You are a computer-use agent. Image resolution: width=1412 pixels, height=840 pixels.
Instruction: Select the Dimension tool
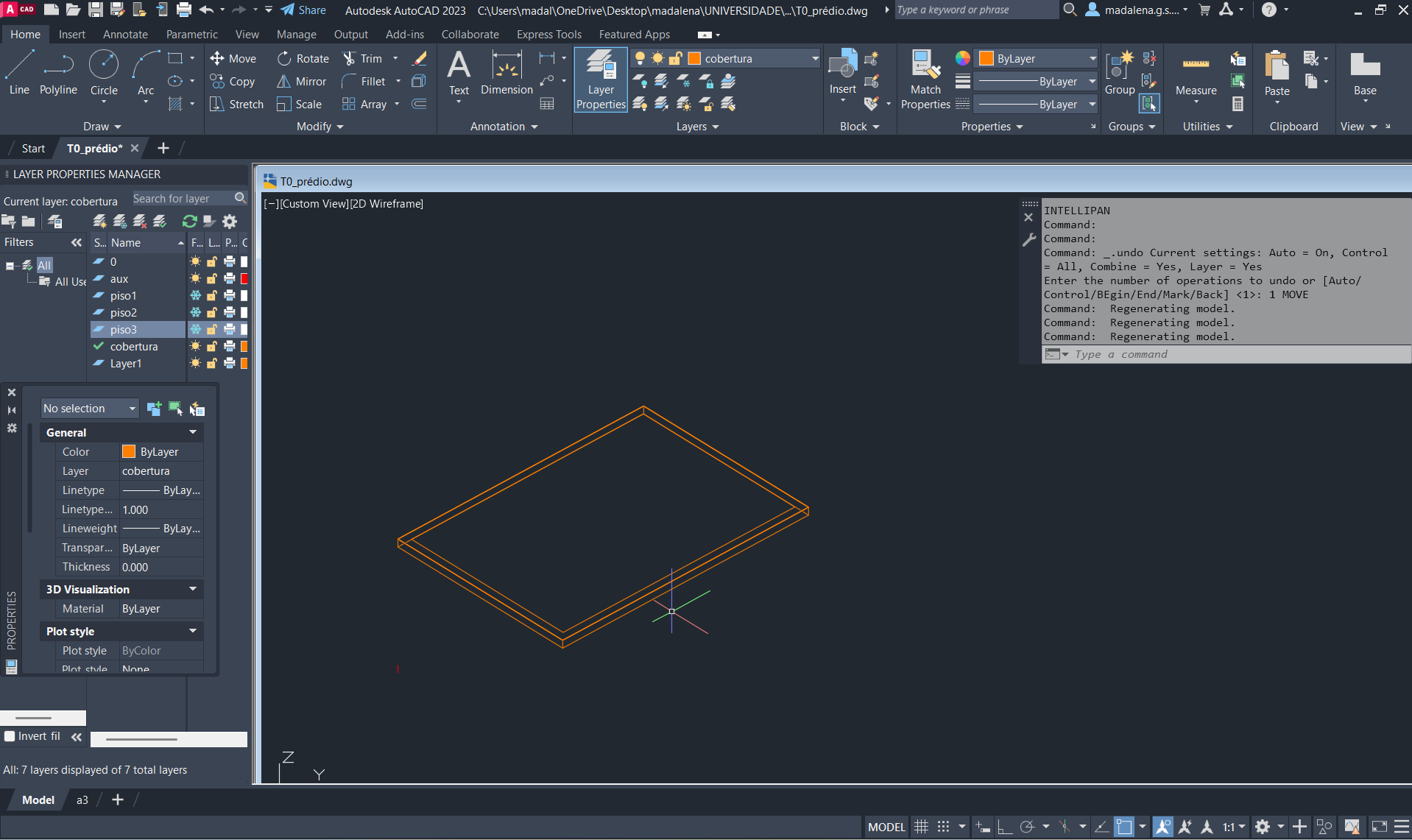[506, 74]
